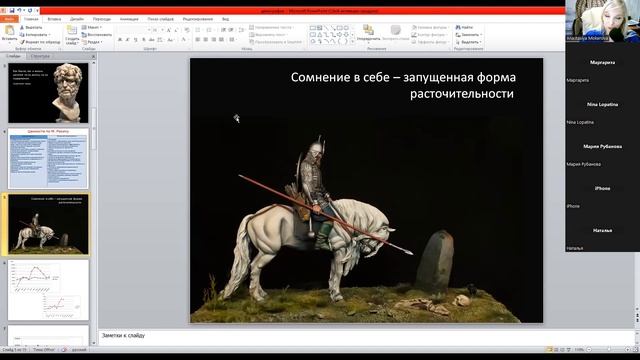Switch to the Дизайн ribbon tab
This screenshot has width=640, height=360.
pyautogui.click(x=77, y=19)
